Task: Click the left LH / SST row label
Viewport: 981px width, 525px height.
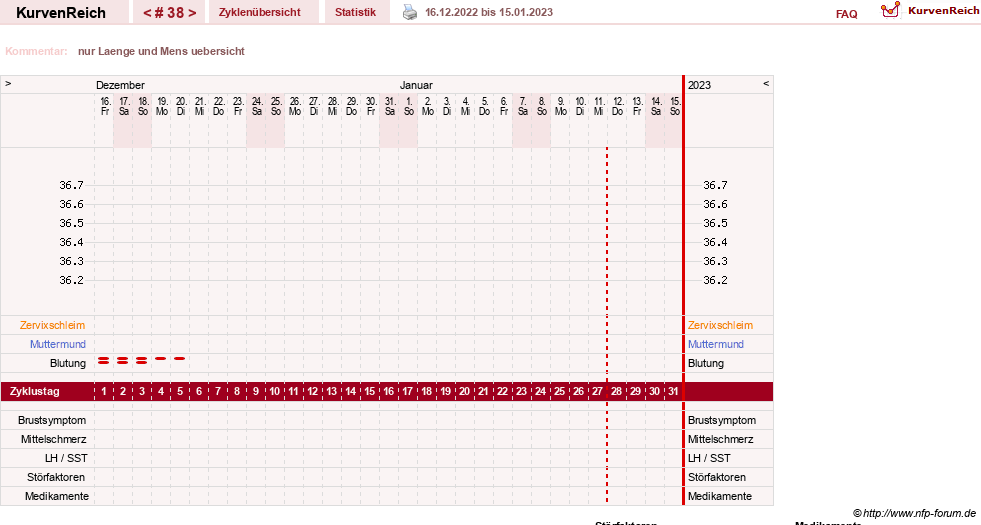Action: coord(66,458)
